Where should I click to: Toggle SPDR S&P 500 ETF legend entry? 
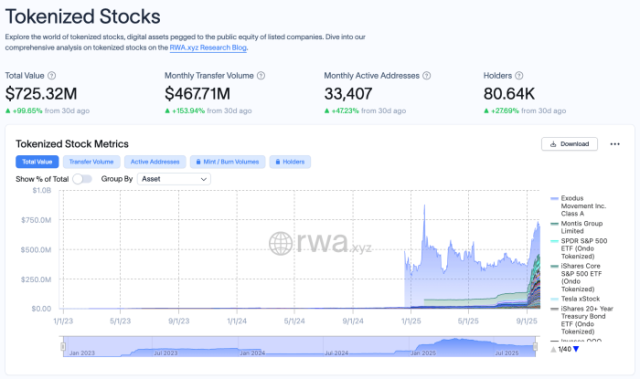click(579, 248)
